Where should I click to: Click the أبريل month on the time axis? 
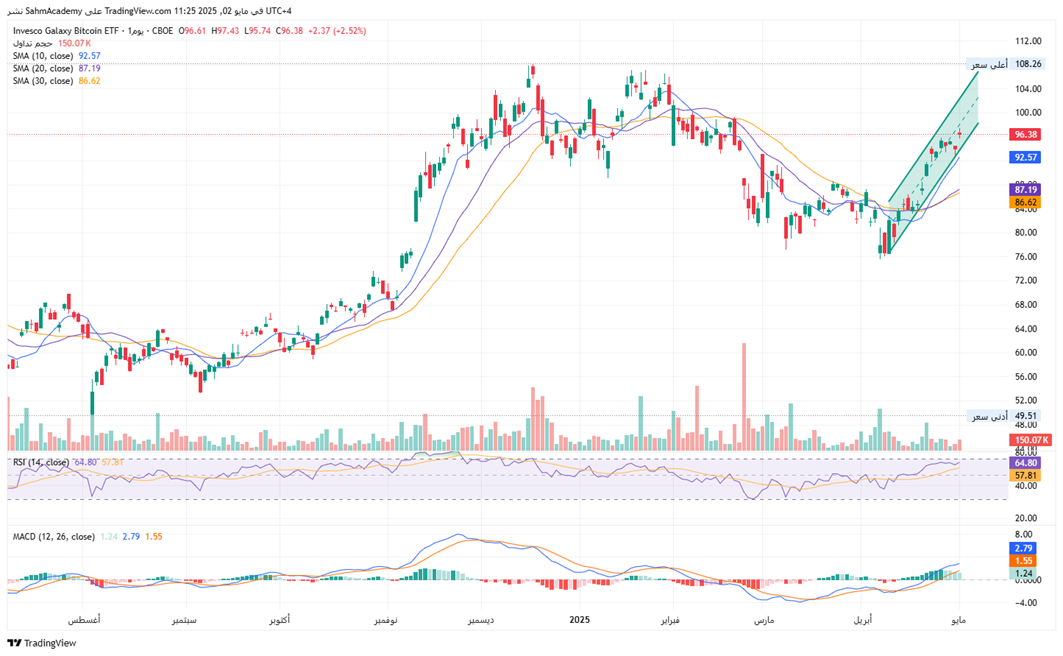tap(863, 620)
